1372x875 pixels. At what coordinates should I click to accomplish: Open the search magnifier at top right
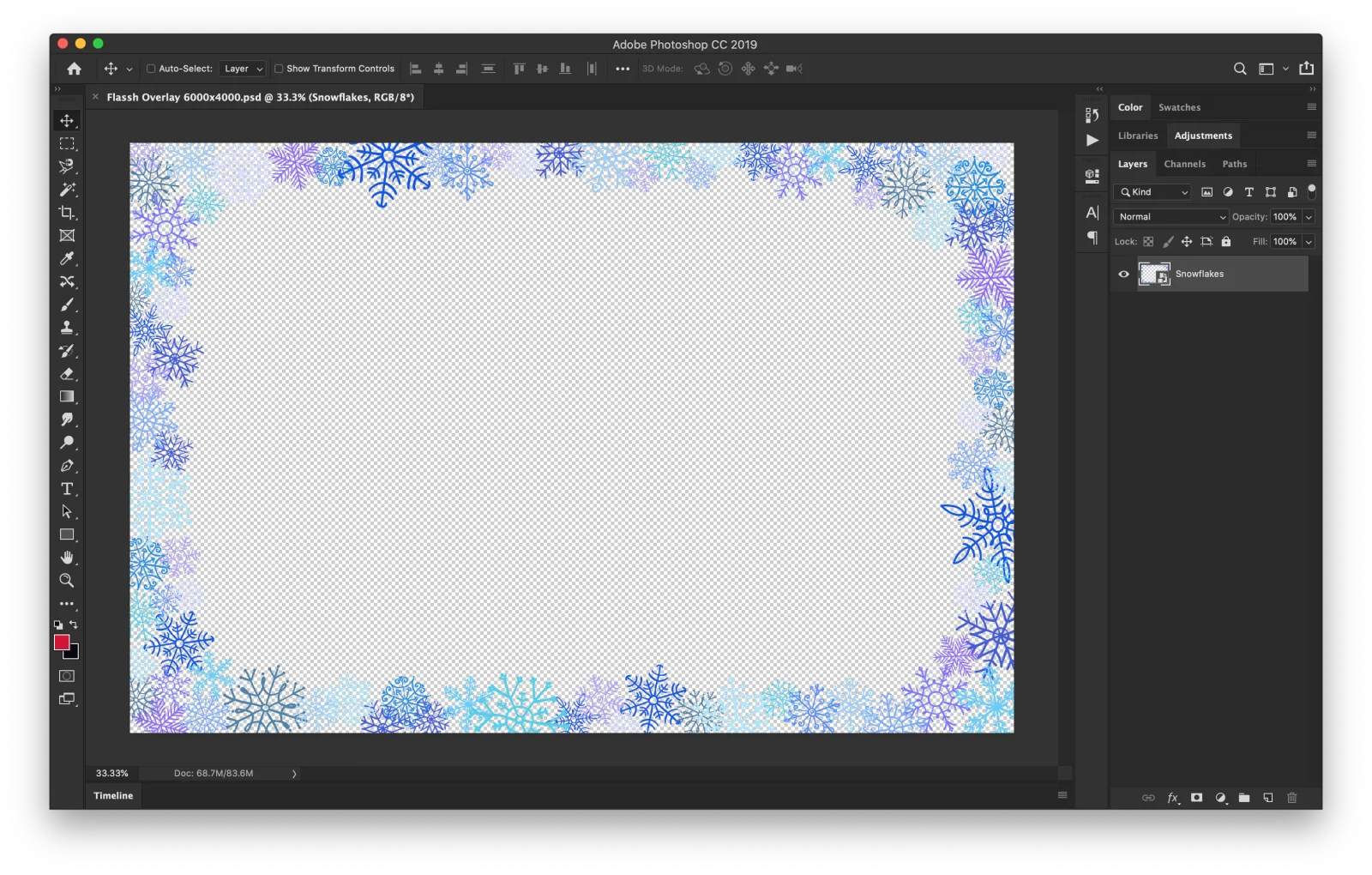pos(1240,69)
